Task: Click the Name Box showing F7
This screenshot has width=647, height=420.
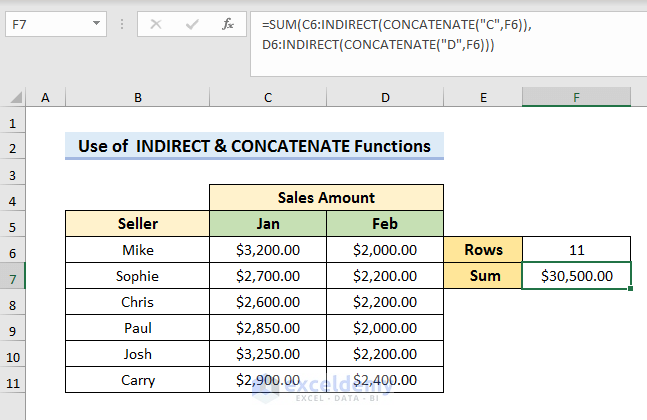Action: point(45,22)
